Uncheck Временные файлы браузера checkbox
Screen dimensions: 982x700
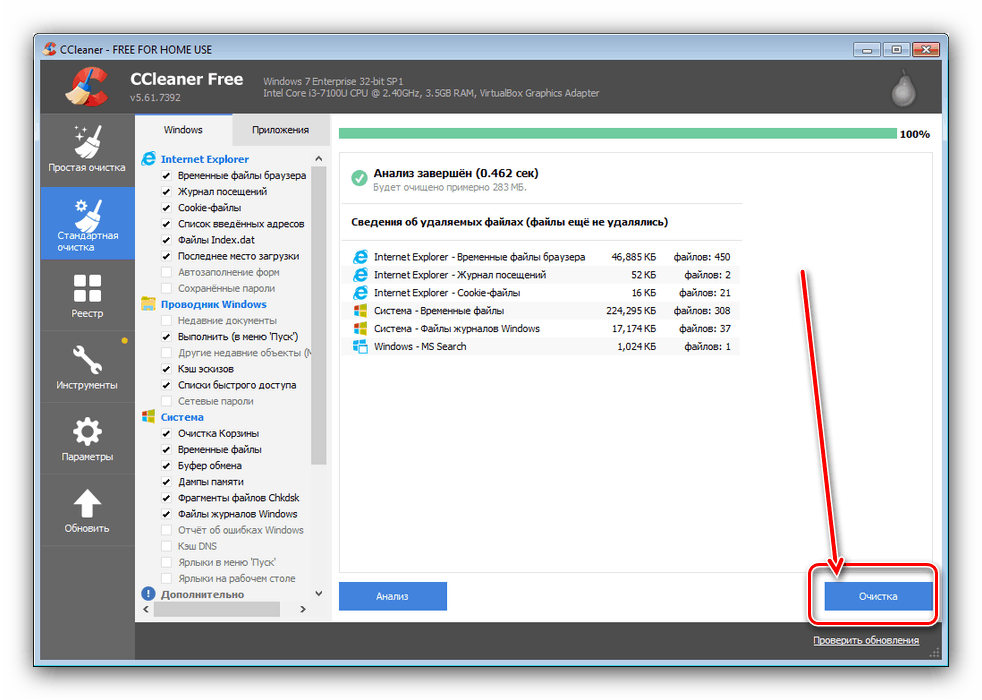click(x=167, y=175)
